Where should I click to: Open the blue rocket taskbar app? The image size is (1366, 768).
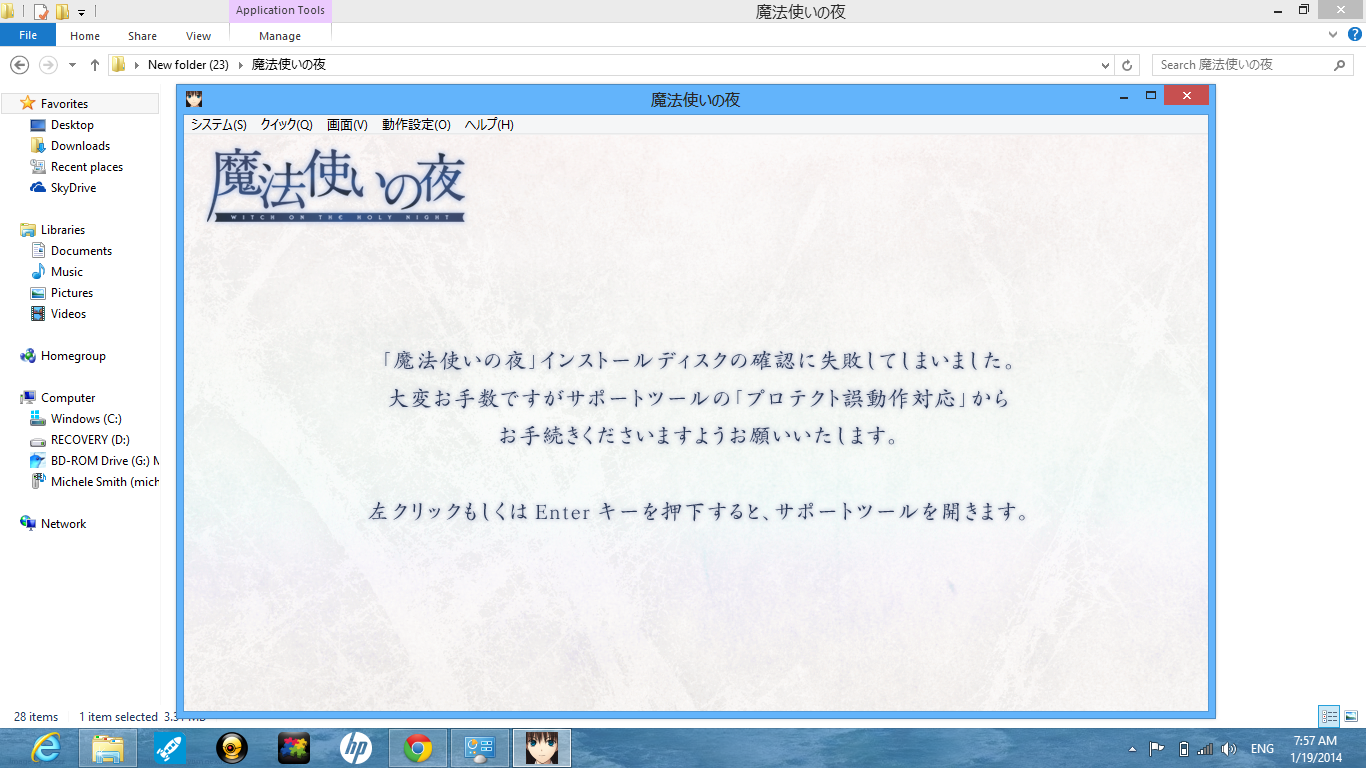[x=170, y=748]
